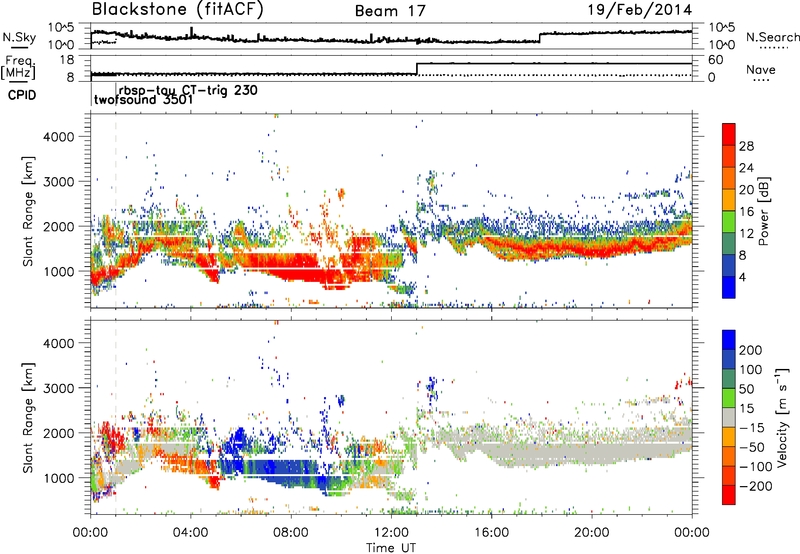This screenshot has height=554, width=800.
Task: Click the '08:00' time axis tick
Action: pos(291,533)
